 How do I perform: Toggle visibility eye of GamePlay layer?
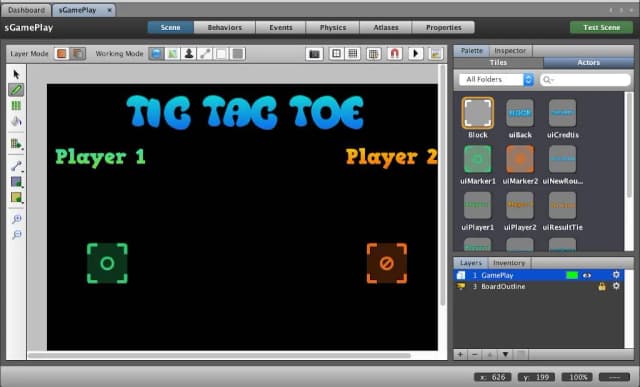point(587,276)
